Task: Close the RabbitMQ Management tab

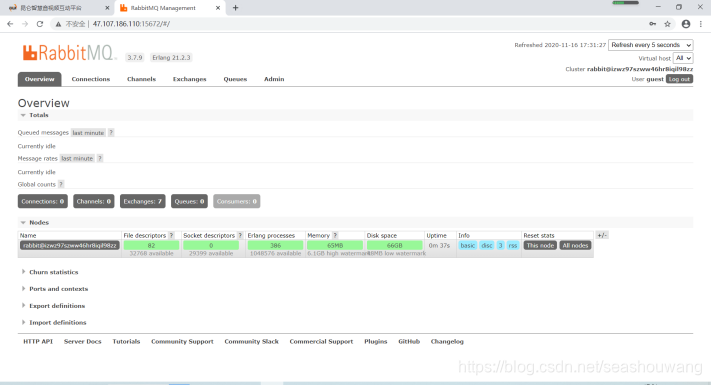Action: tap(218, 8)
